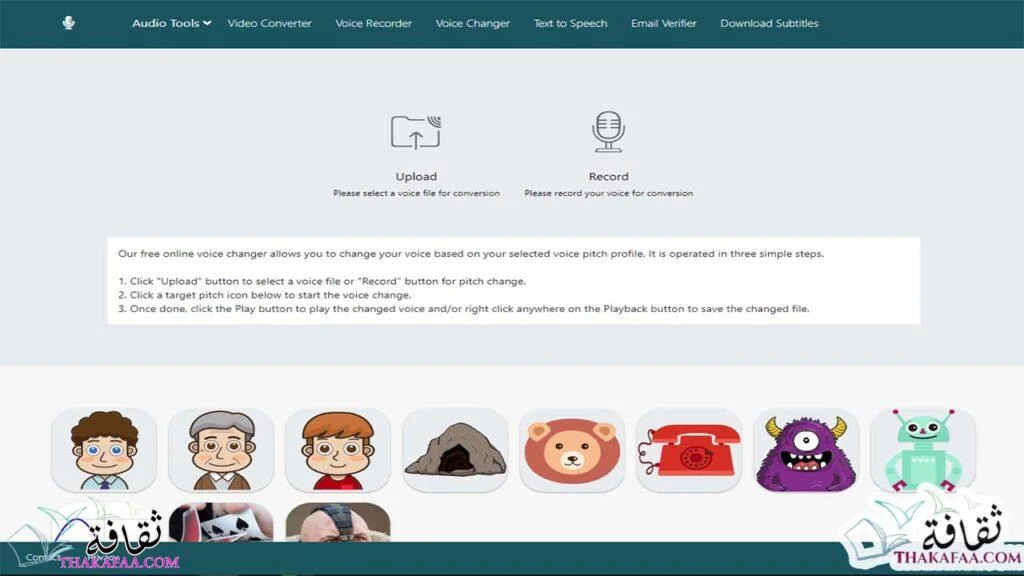Go to Download Subtitles

[769, 23]
